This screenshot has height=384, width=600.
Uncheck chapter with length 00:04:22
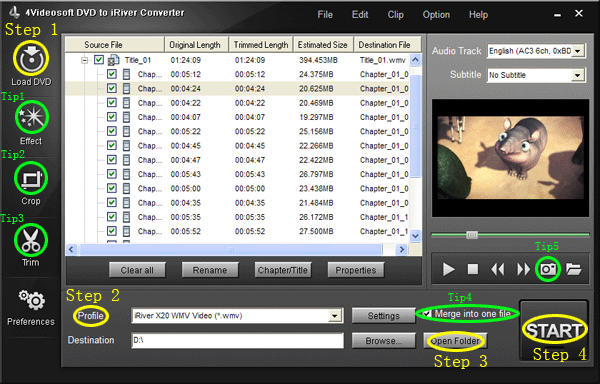pos(112,103)
